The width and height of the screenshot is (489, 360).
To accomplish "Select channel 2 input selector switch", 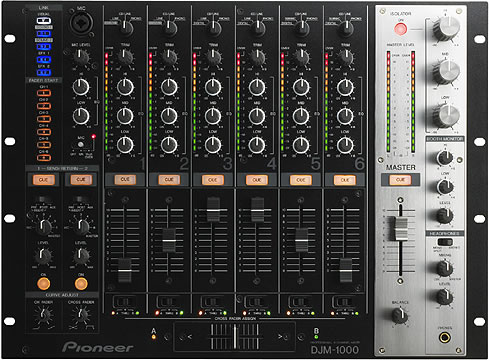I will 169,28.
